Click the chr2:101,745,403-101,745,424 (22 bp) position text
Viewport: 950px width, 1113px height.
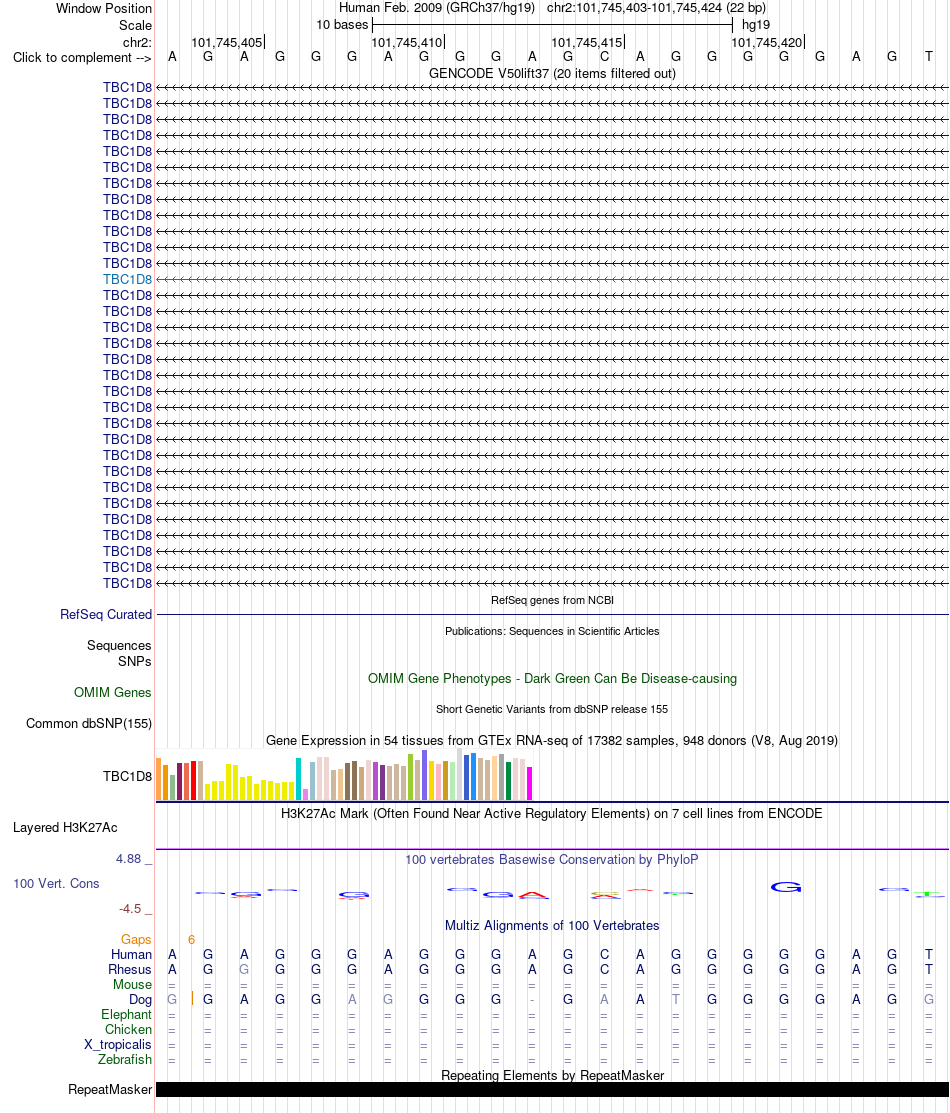pyautogui.click(x=656, y=8)
